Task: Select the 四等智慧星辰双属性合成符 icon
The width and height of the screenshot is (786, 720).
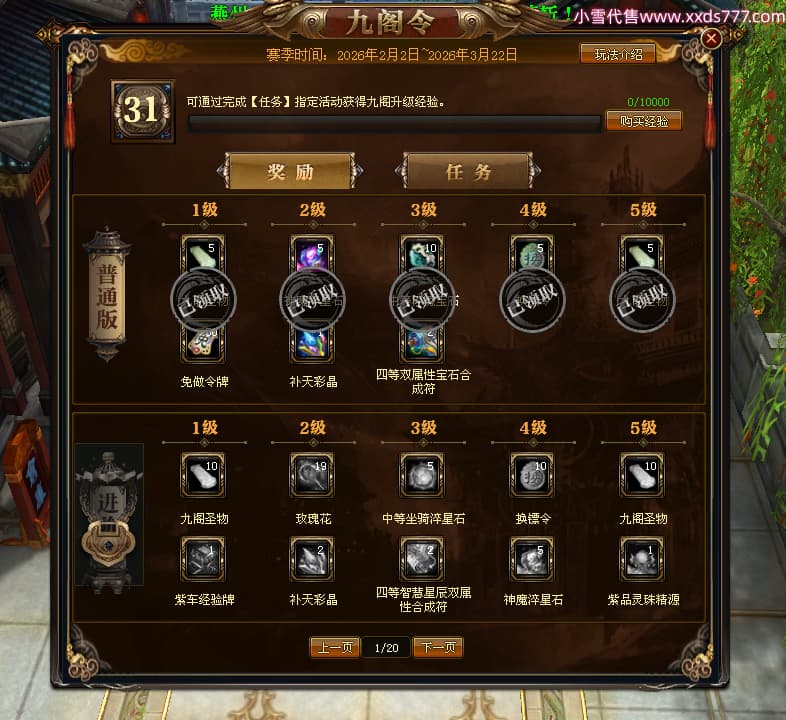Action: point(422,559)
